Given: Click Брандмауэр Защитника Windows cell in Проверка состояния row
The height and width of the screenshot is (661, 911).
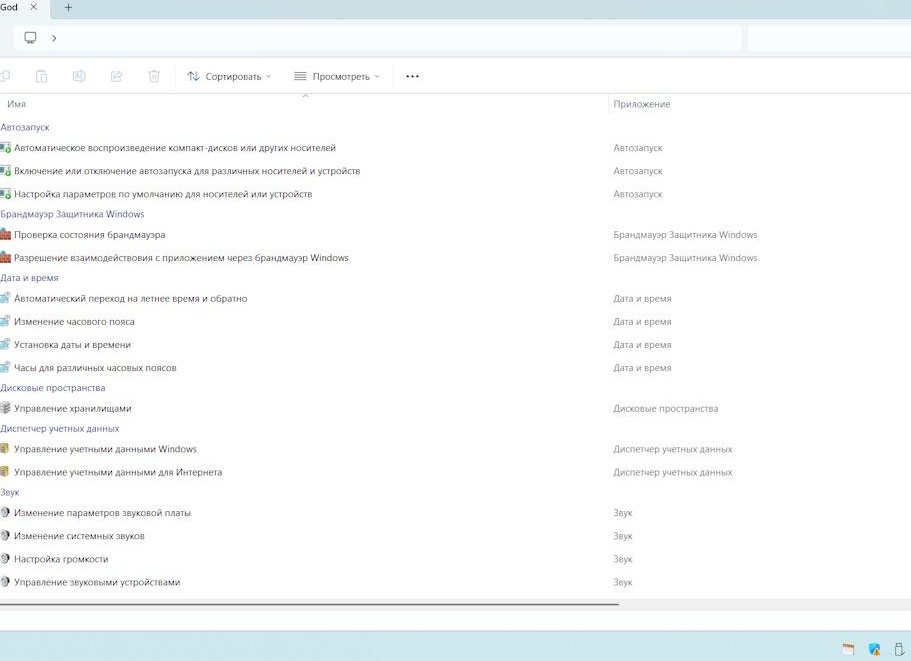Looking at the screenshot, I should tap(685, 235).
